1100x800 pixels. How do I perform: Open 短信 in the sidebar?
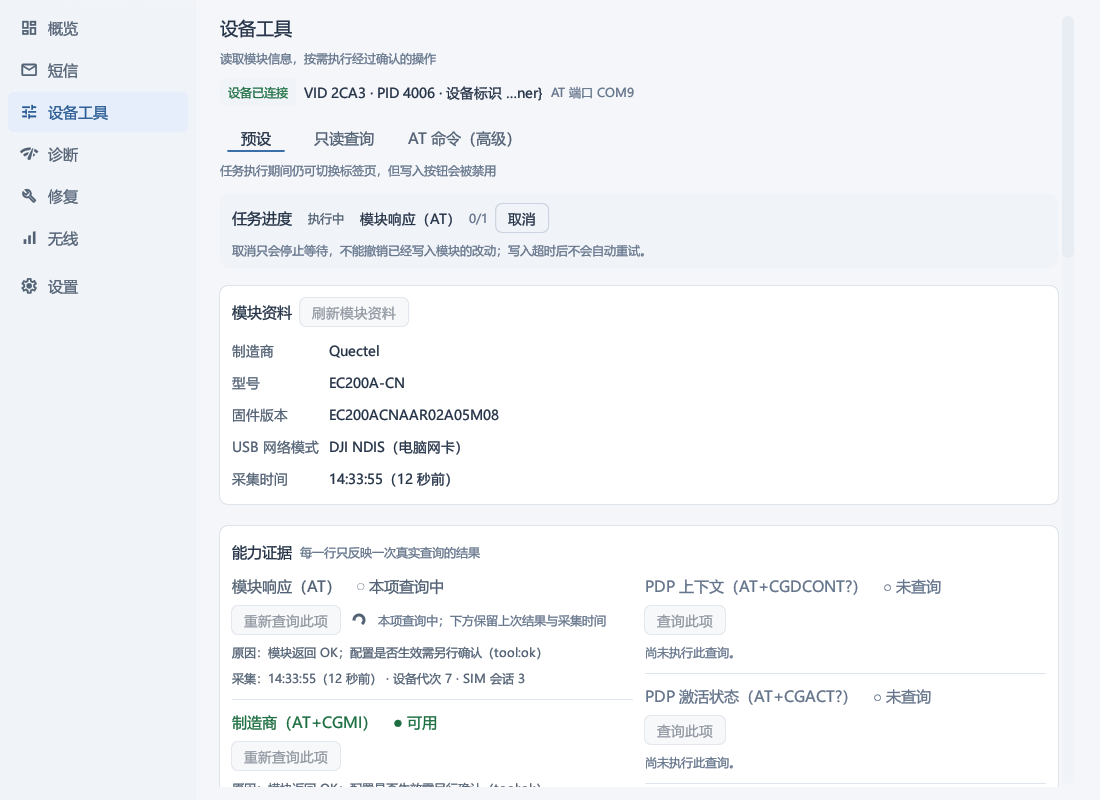(x=98, y=70)
